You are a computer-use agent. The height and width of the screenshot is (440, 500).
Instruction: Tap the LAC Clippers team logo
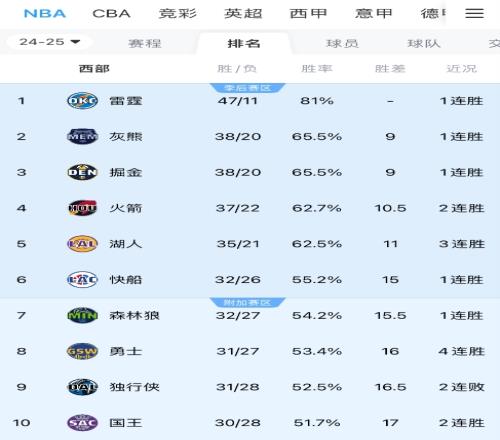pos(82,280)
